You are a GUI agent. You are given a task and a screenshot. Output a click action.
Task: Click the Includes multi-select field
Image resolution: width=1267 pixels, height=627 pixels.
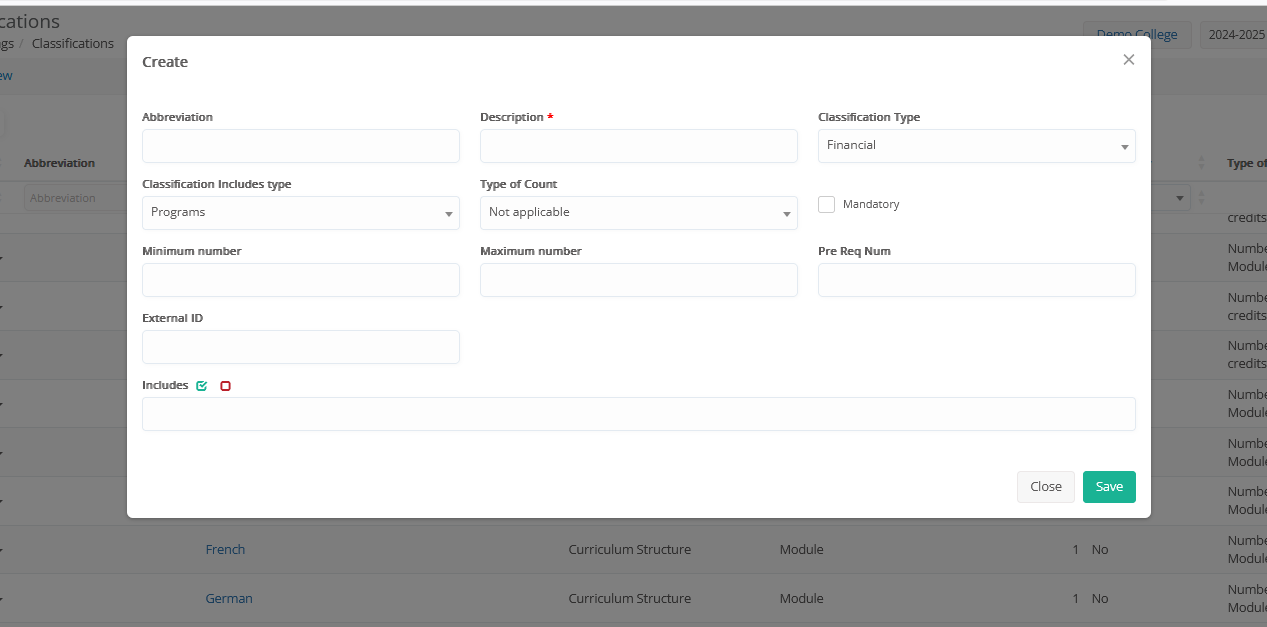click(638, 414)
